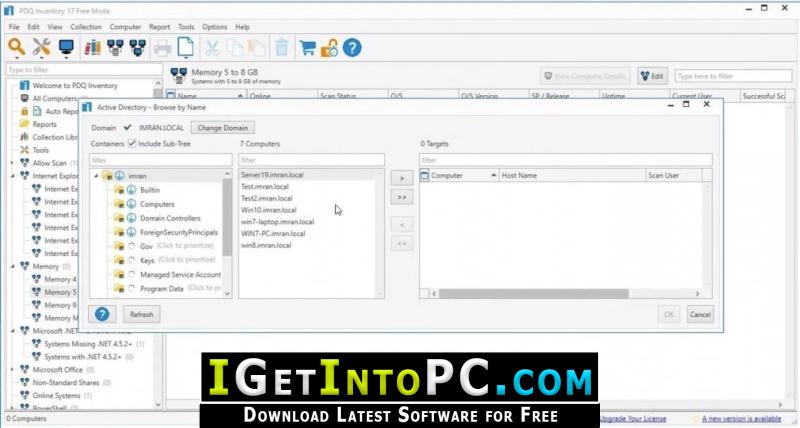Open the collection library books icon

[92, 47]
